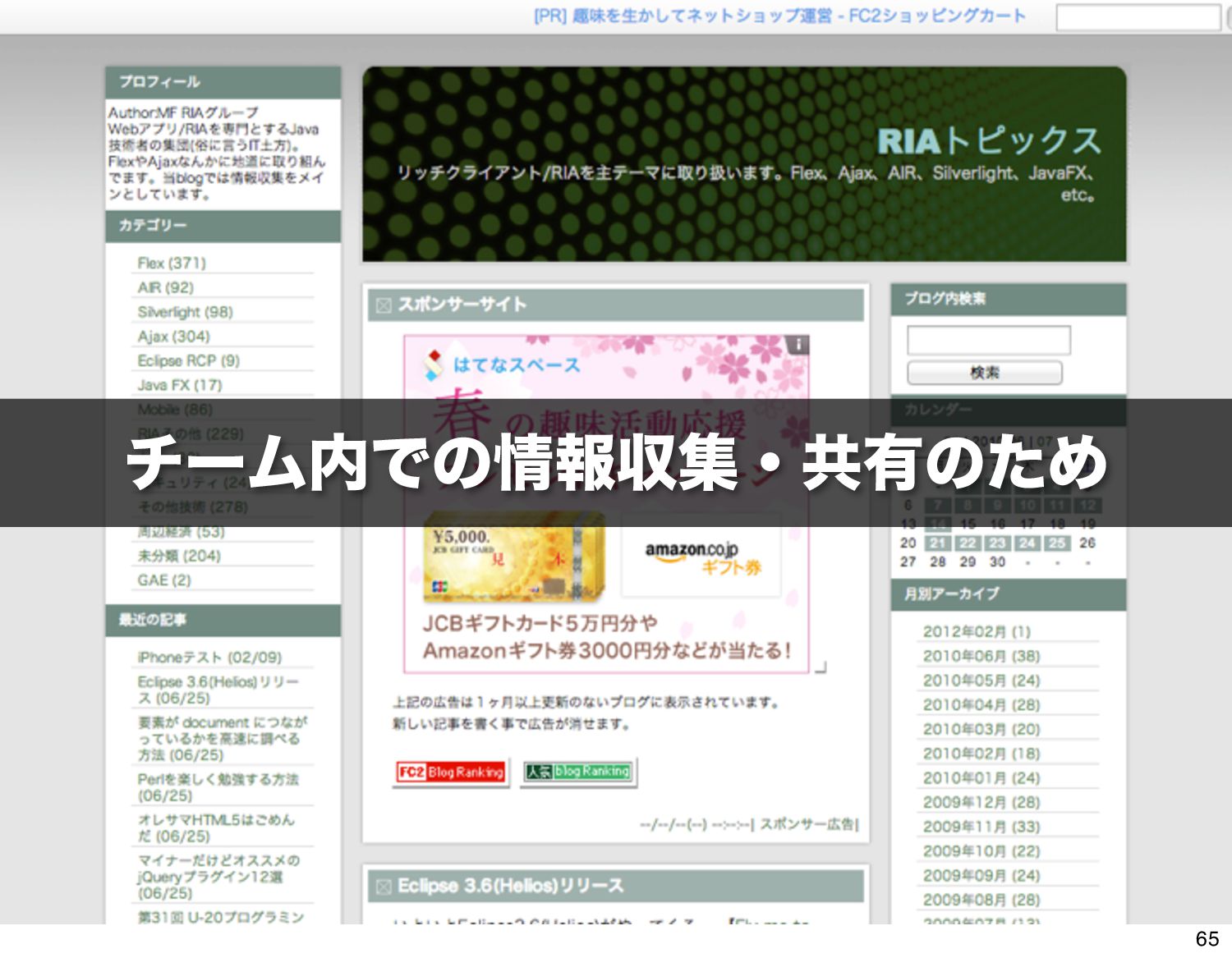1232x958 pixels.
Task: Open the 2010年04月 (28) archive
Action: (x=981, y=705)
